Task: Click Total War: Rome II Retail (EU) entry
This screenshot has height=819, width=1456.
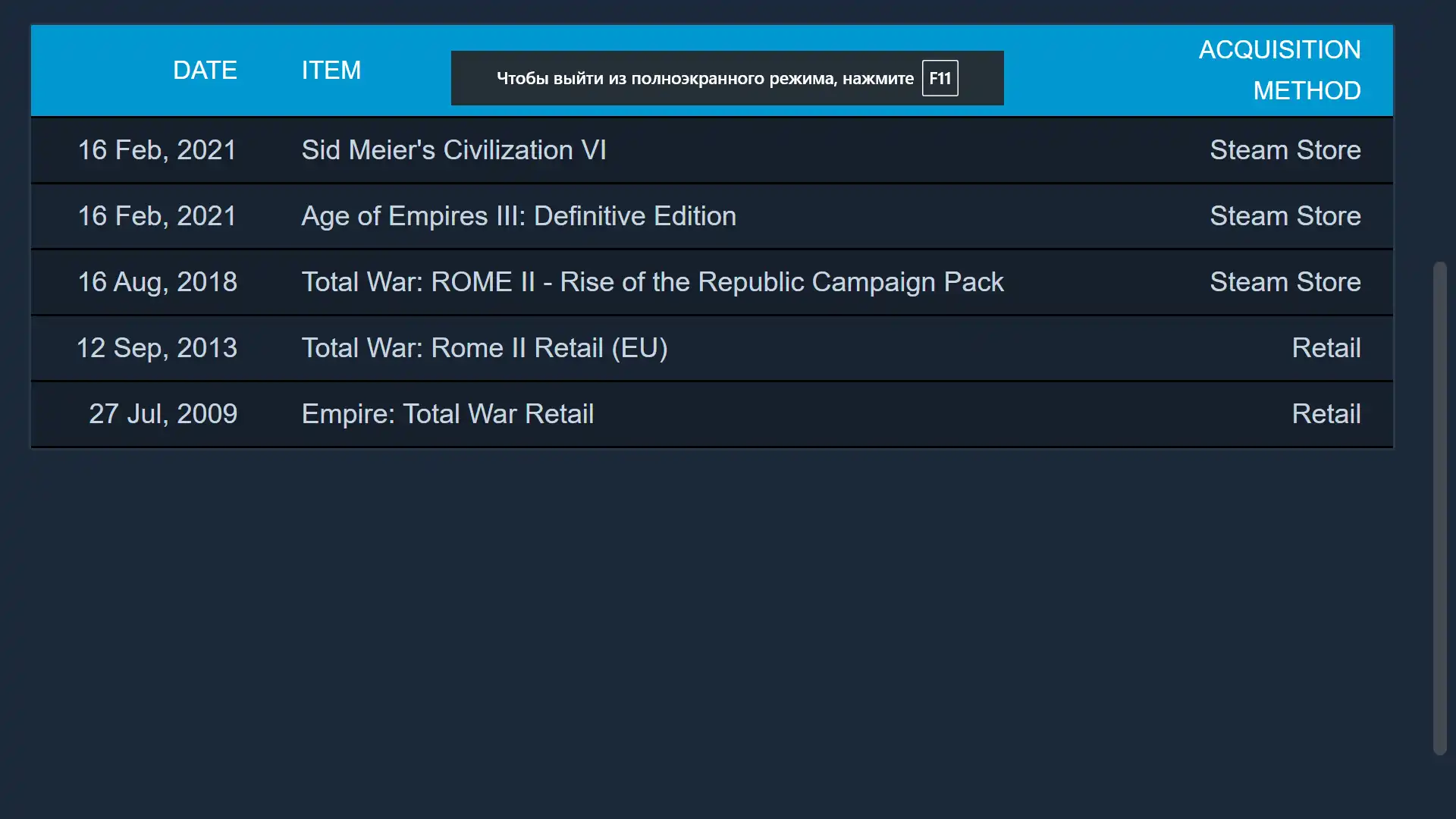Action: (x=485, y=348)
